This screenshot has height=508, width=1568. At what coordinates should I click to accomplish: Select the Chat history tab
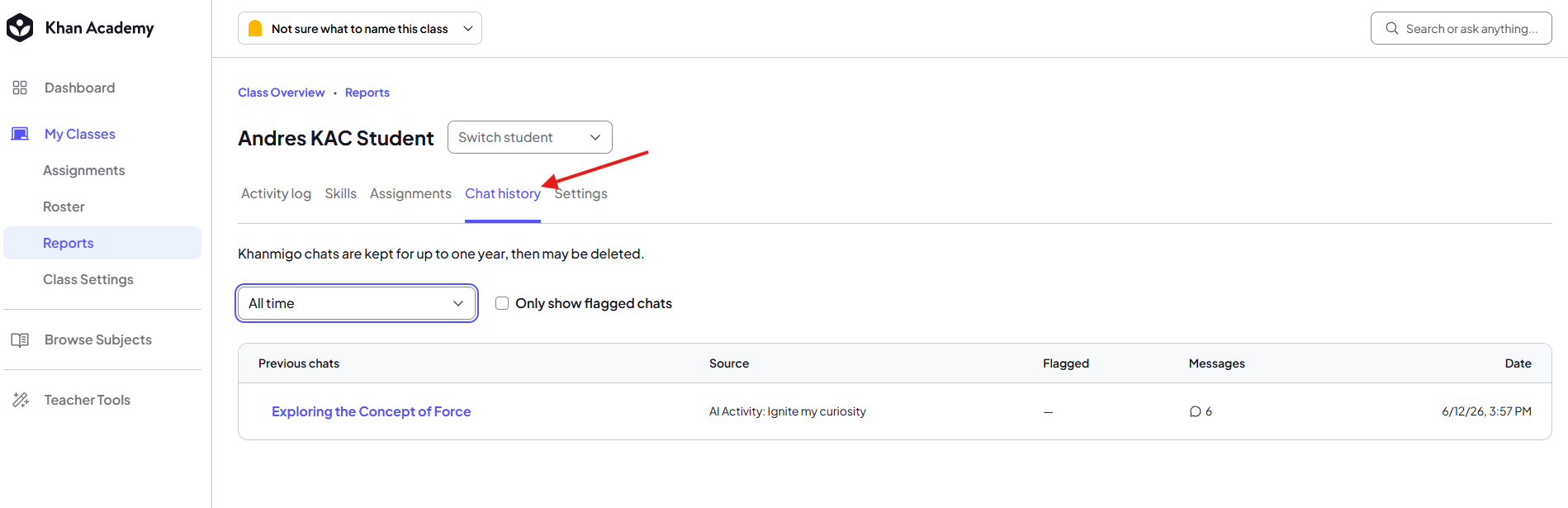tap(503, 193)
